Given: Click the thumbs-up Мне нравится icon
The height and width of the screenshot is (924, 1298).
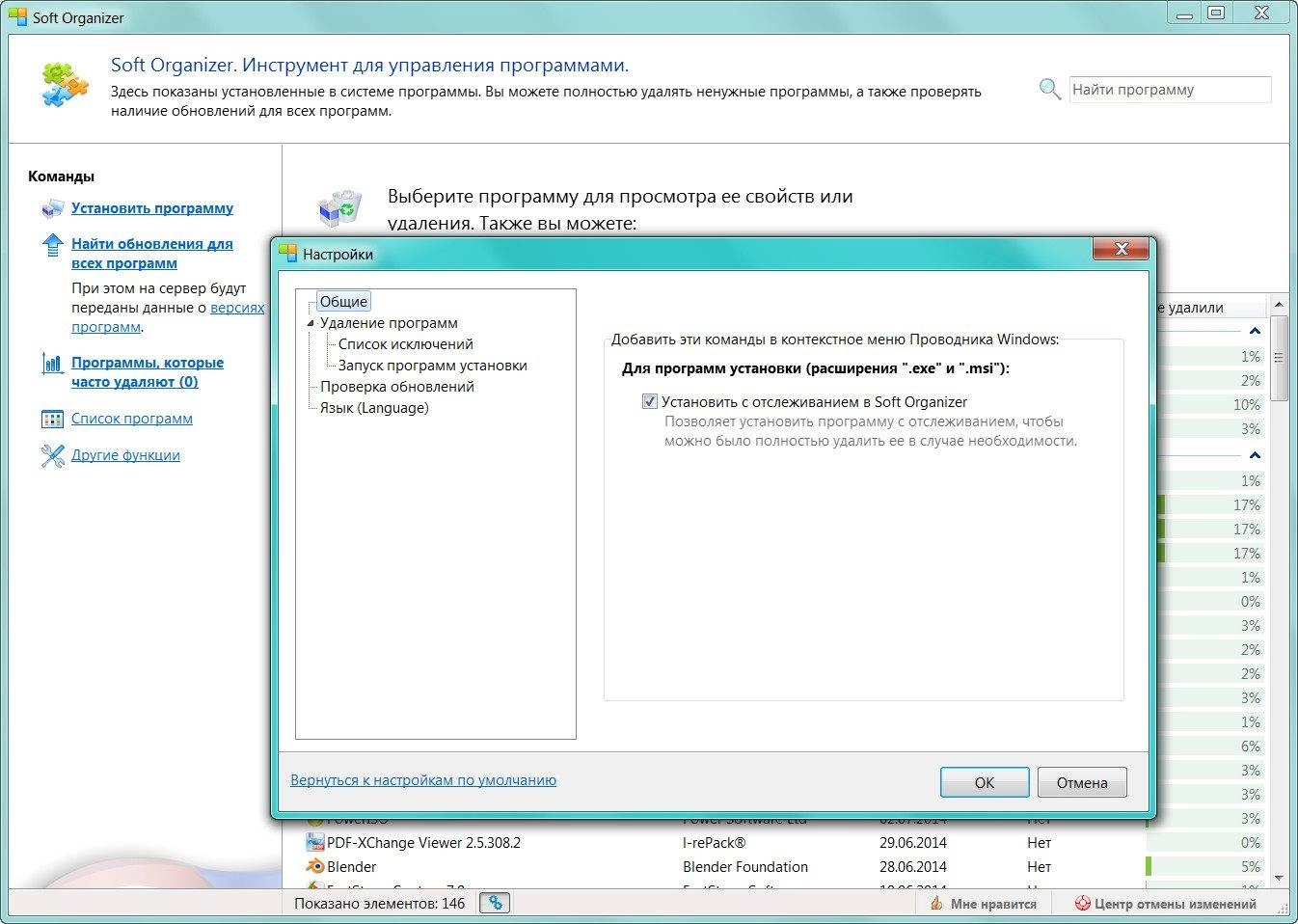Looking at the screenshot, I should [x=935, y=904].
